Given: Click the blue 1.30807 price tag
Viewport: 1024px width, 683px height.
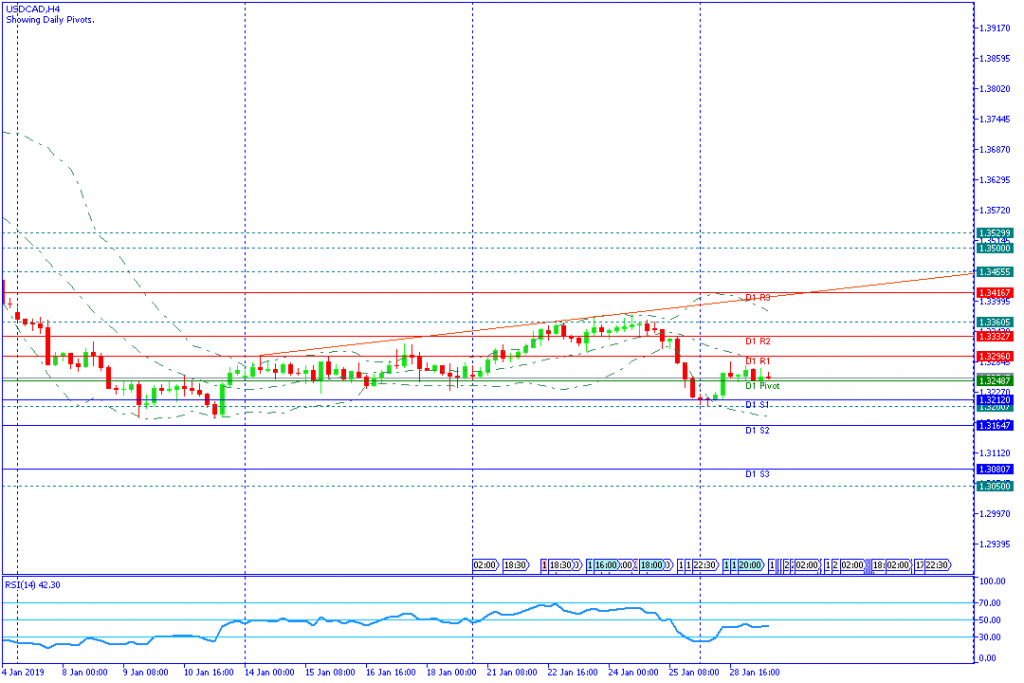Looking at the screenshot, I should click(995, 469).
